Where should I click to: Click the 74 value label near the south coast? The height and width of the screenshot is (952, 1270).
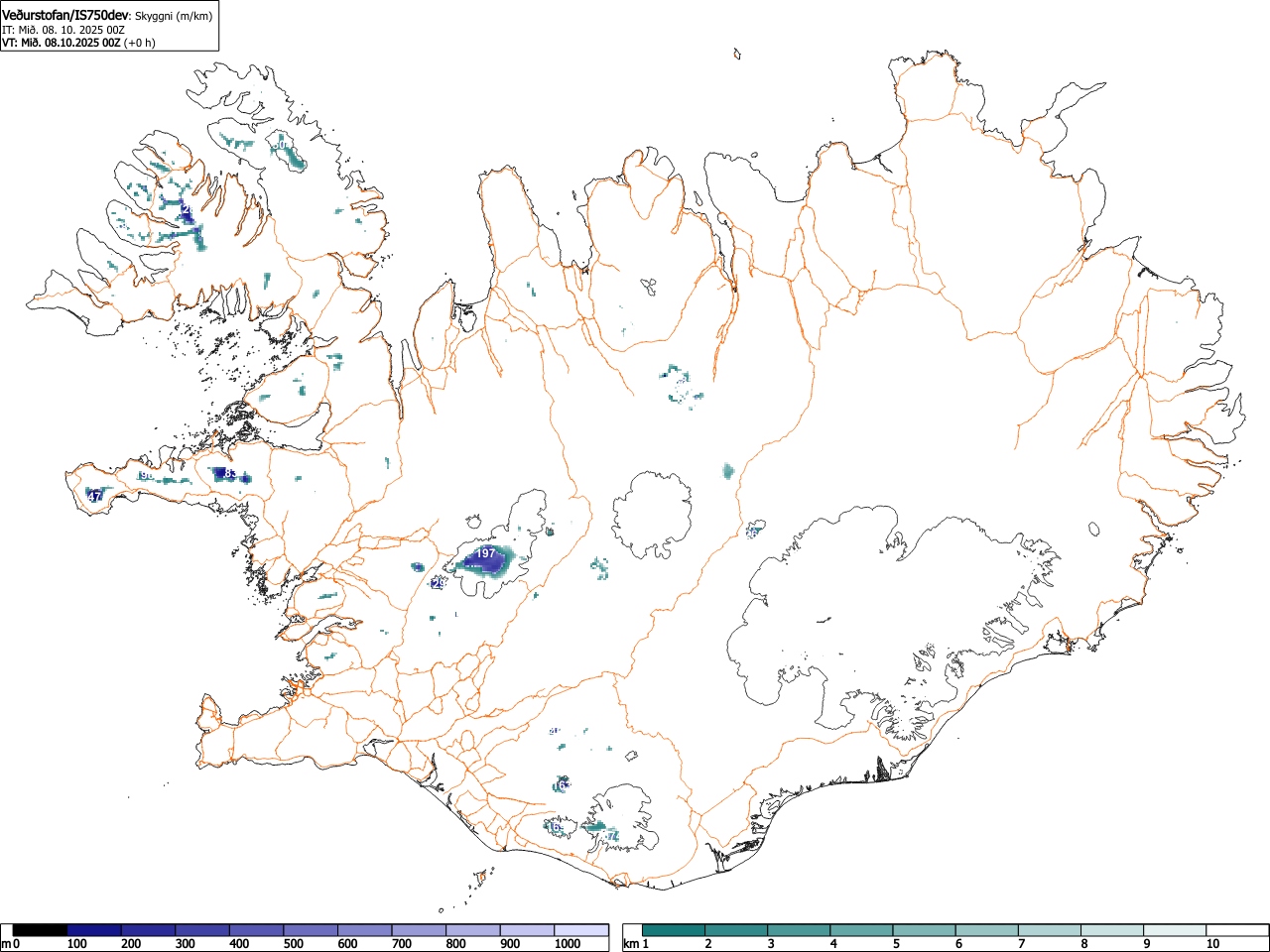(612, 837)
